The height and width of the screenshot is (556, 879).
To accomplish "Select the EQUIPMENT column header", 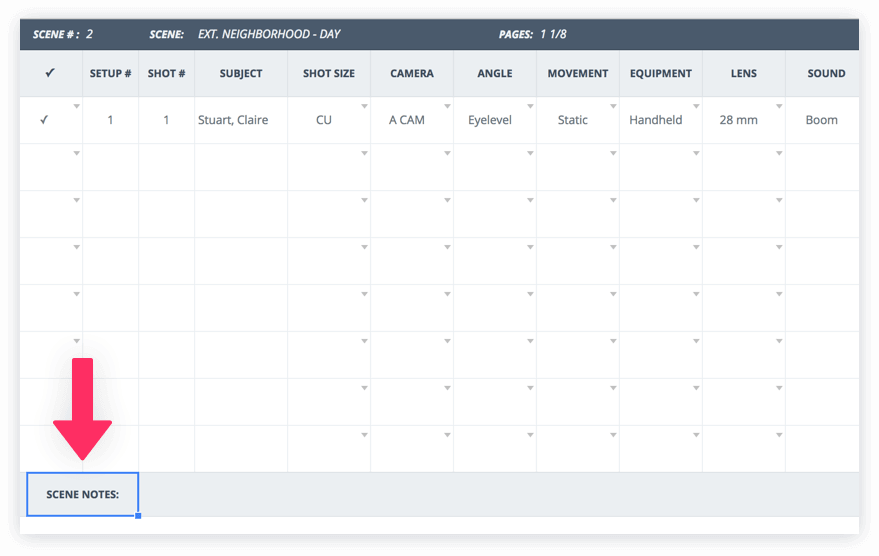I will 661,73.
